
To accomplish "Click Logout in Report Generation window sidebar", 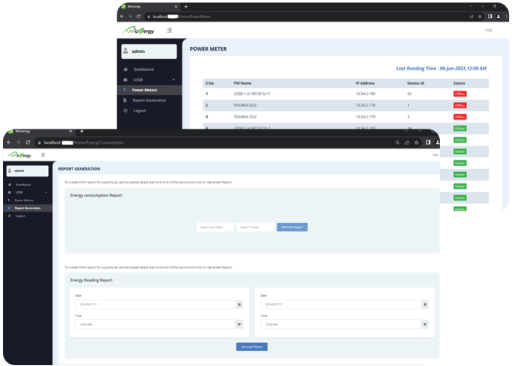I will 20,216.
